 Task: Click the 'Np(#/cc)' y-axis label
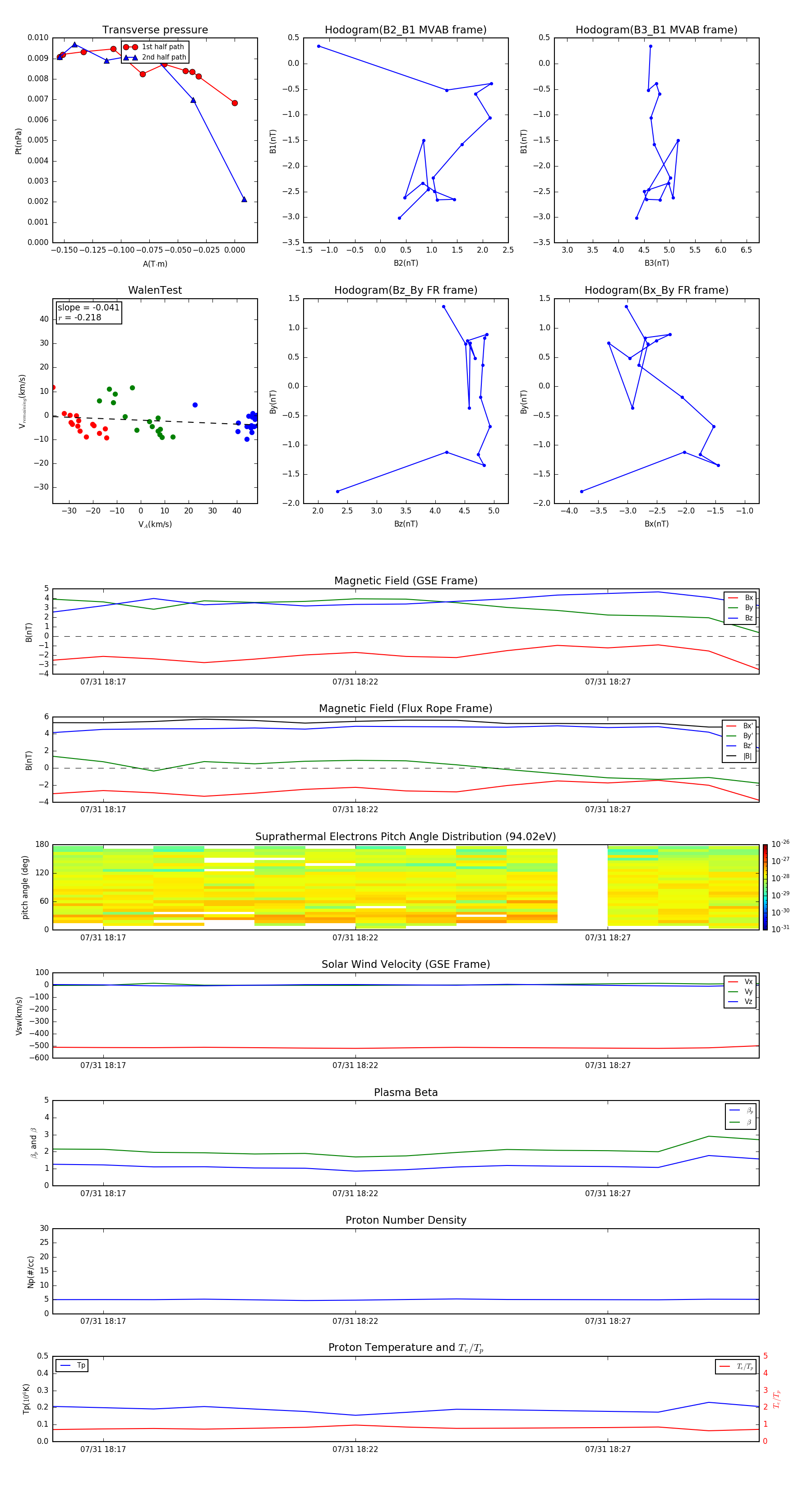[x=31, y=1272]
